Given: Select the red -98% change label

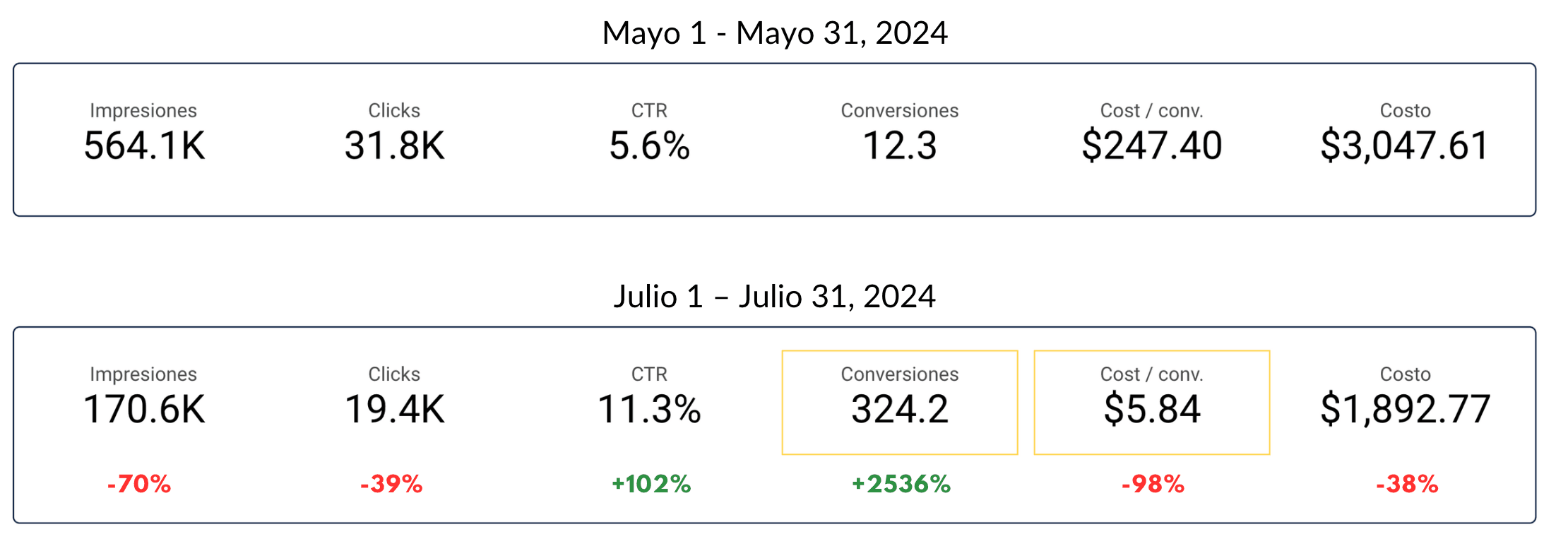Looking at the screenshot, I should click(x=1153, y=484).
